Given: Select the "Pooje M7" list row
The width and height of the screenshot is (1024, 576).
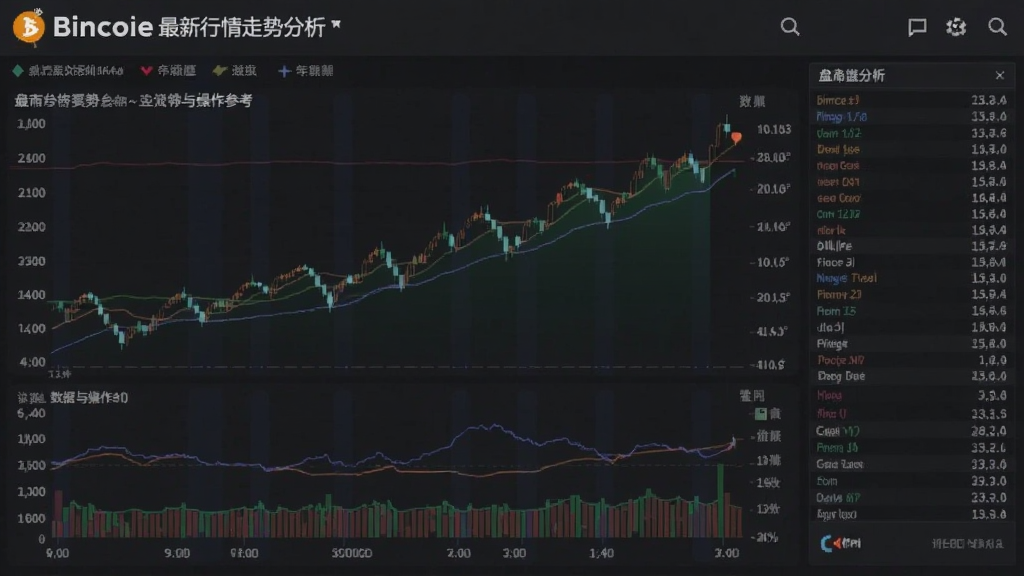Looking at the screenshot, I should pyautogui.click(x=911, y=360).
